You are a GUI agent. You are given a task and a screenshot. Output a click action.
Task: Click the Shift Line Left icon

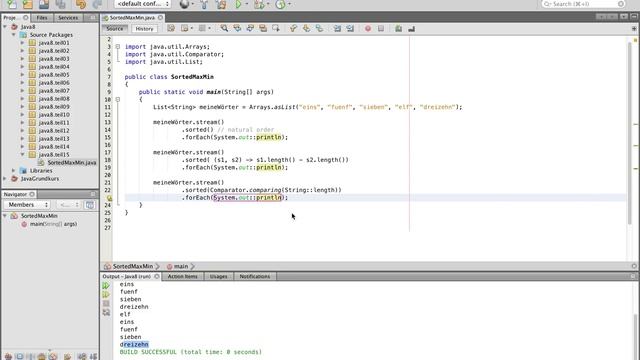pos(337,28)
